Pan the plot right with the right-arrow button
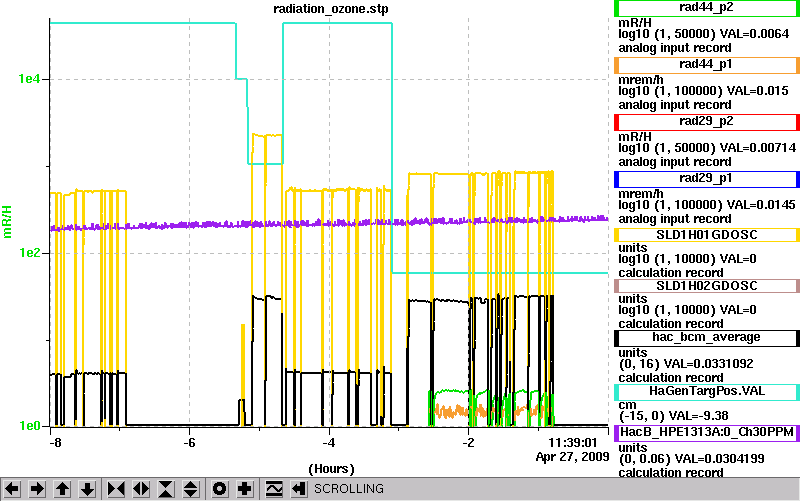 pyautogui.click(x=37, y=489)
